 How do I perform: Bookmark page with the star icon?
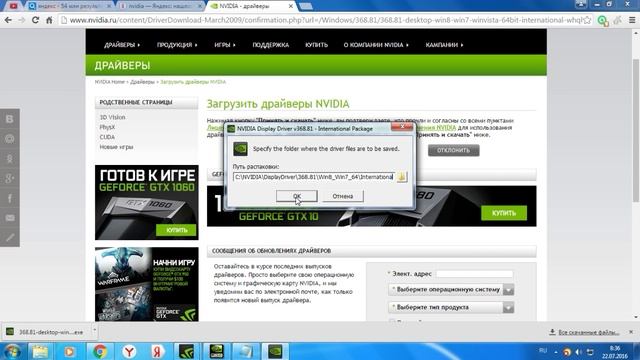tap(587, 20)
